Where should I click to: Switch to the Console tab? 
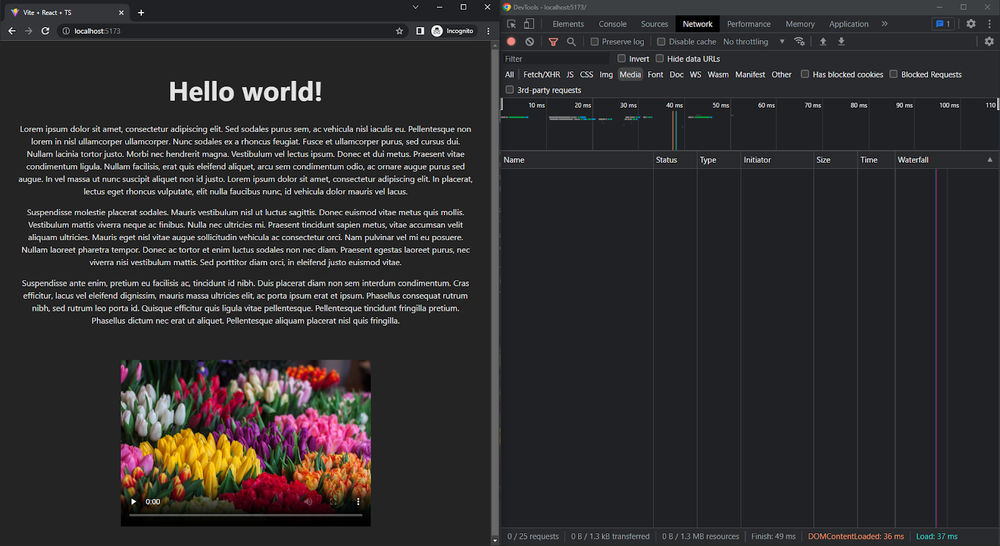coord(612,24)
